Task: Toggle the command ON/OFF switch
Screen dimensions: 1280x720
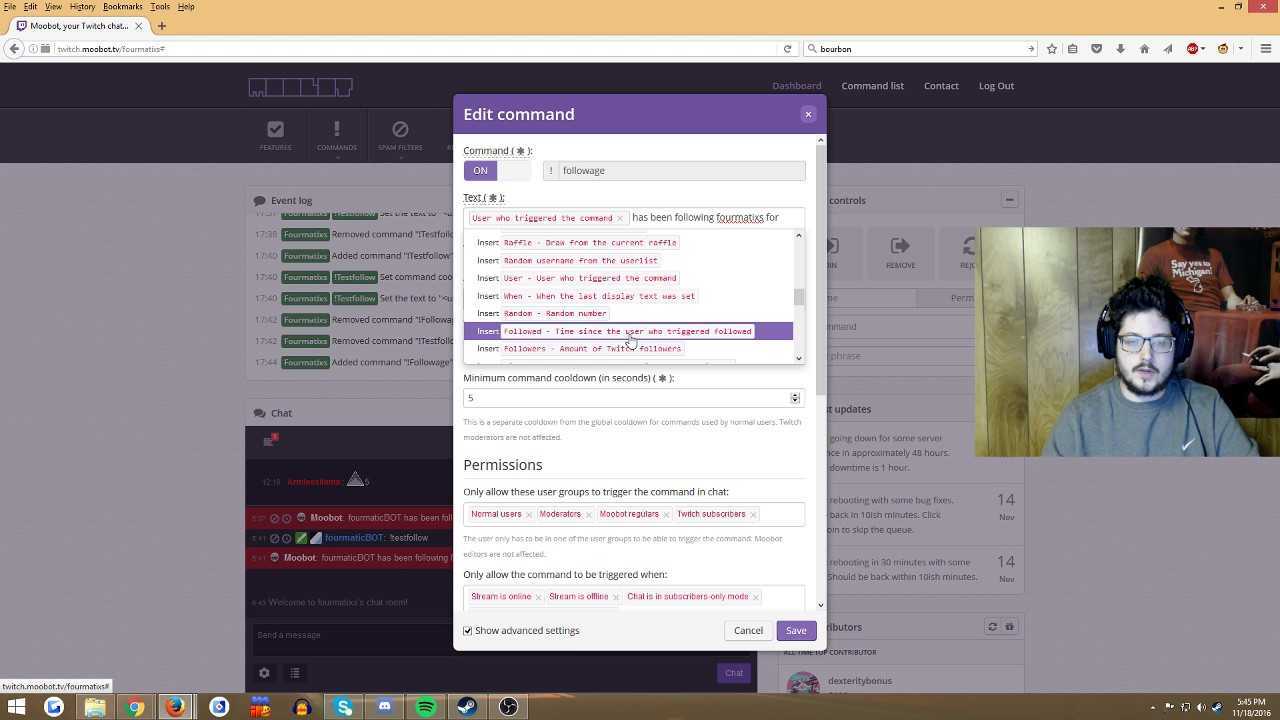Action: click(x=497, y=171)
